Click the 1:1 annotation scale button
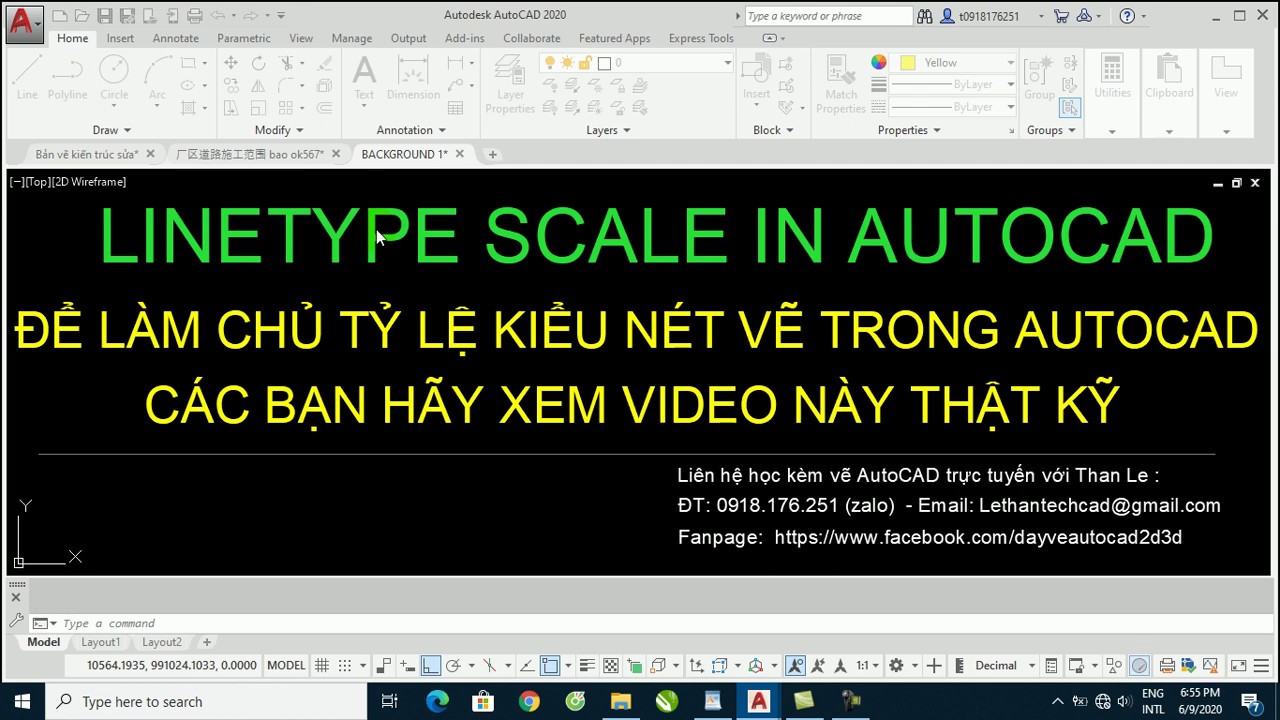 coord(866,666)
